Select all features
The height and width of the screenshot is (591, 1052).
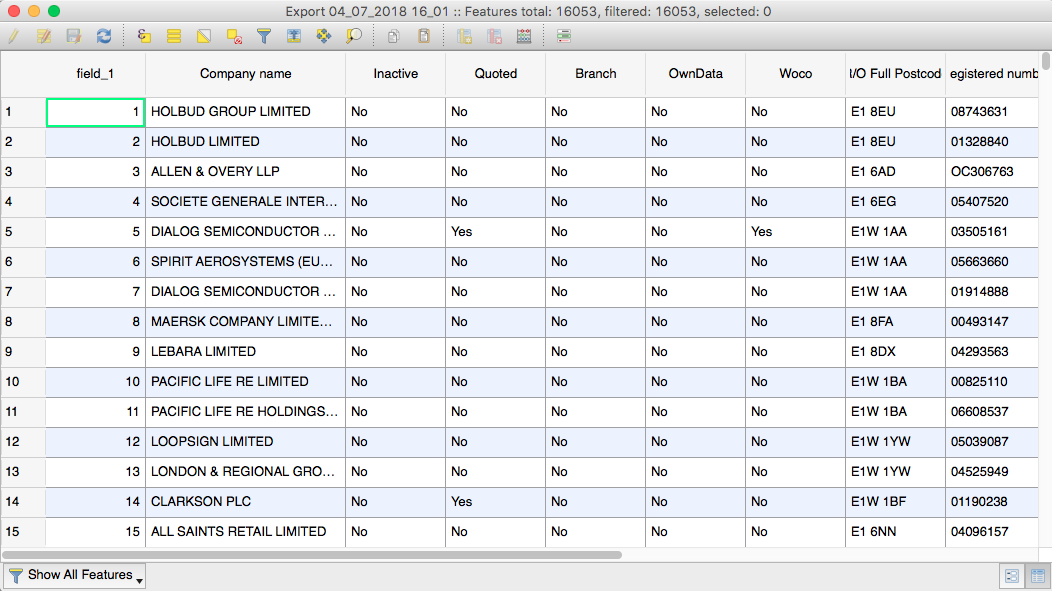click(x=174, y=36)
